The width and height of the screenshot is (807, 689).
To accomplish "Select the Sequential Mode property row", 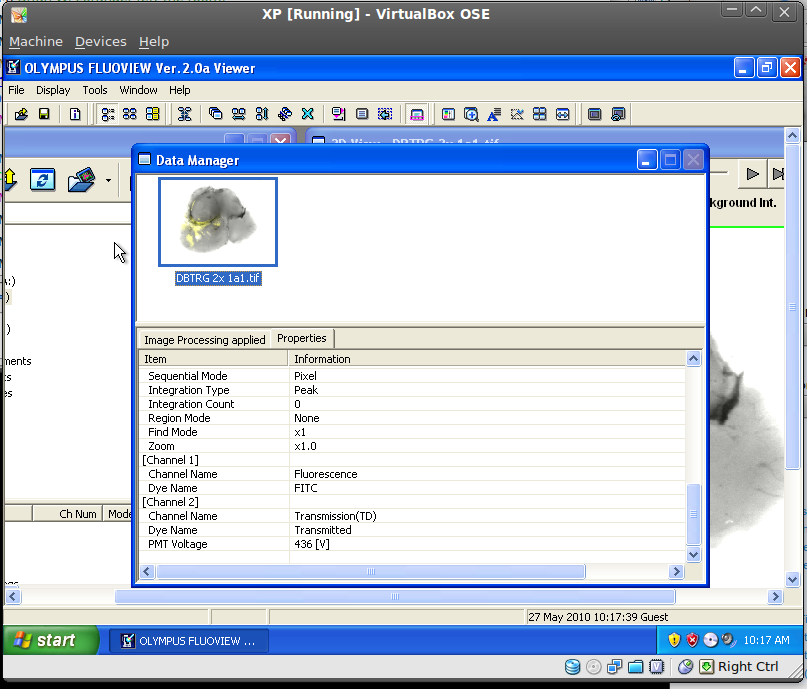I will (412, 376).
